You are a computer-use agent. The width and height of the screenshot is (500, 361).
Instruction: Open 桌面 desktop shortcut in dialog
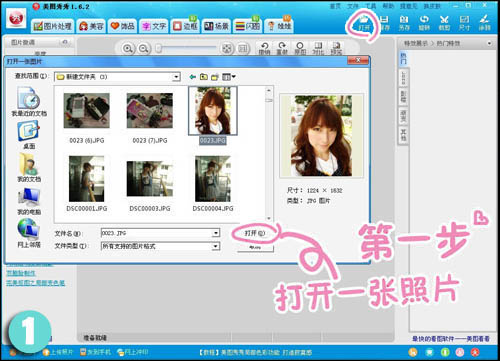[x=29, y=135]
